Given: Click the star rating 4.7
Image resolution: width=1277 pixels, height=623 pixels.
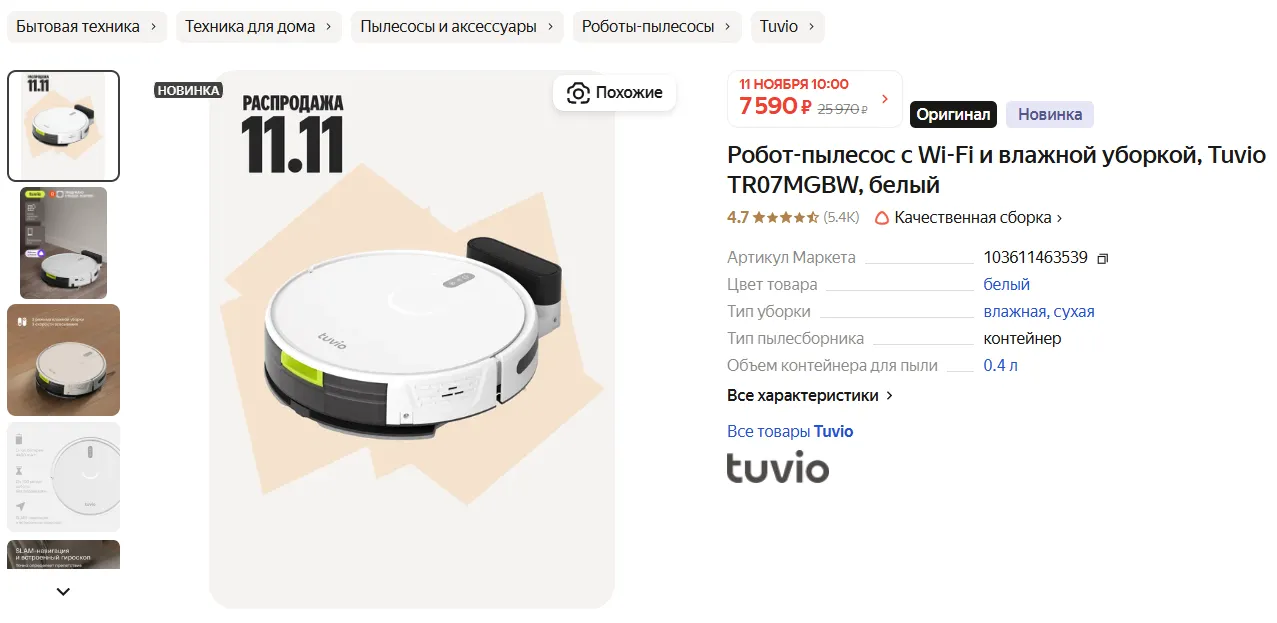Looking at the screenshot, I should pos(773,217).
